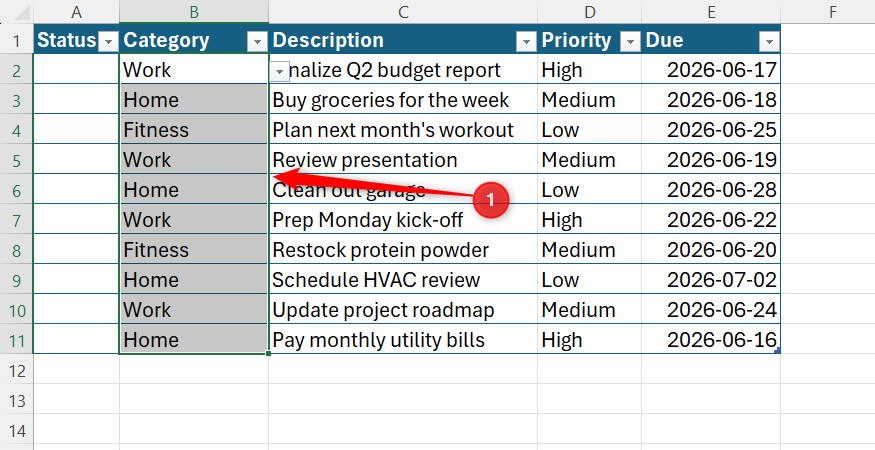
Task: Select row 7 header
Action: point(17,219)
